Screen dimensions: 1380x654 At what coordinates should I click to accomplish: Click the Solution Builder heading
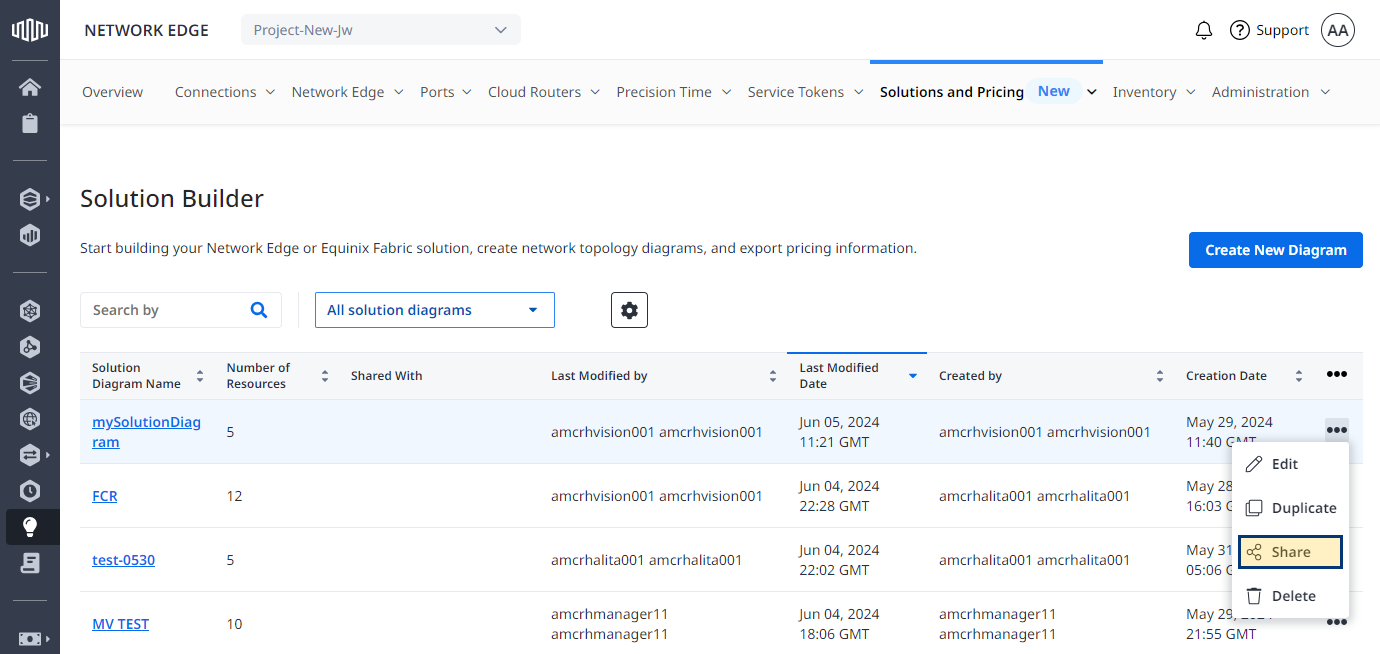[x=172, y=199]
